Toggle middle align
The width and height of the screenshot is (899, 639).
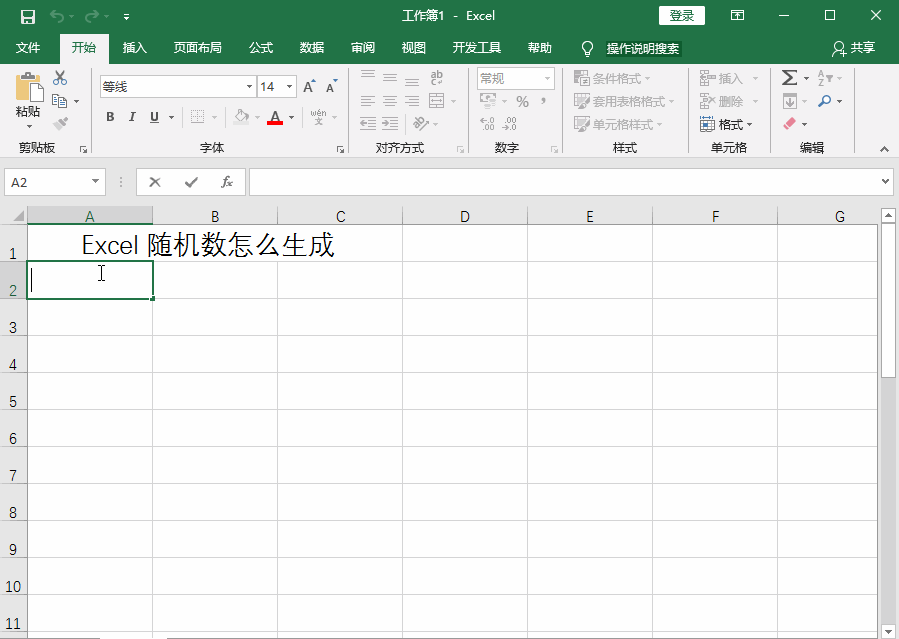pos(390,77)
